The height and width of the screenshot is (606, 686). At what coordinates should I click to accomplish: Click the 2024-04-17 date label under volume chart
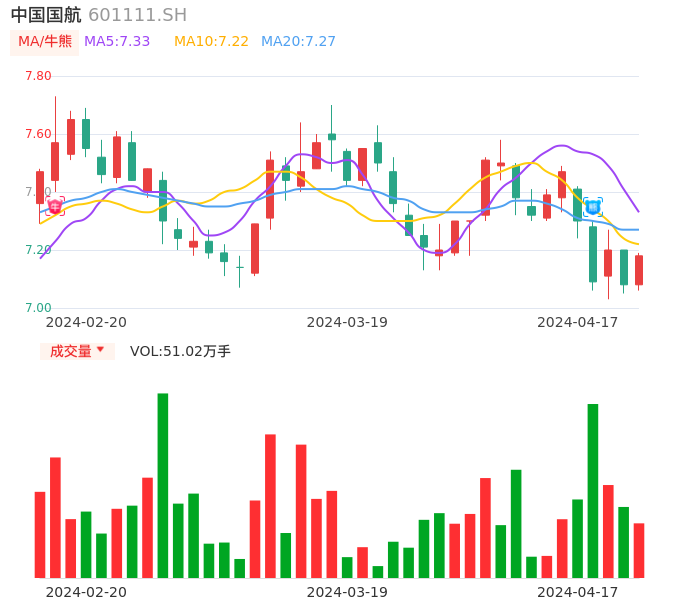pos(578,592)
